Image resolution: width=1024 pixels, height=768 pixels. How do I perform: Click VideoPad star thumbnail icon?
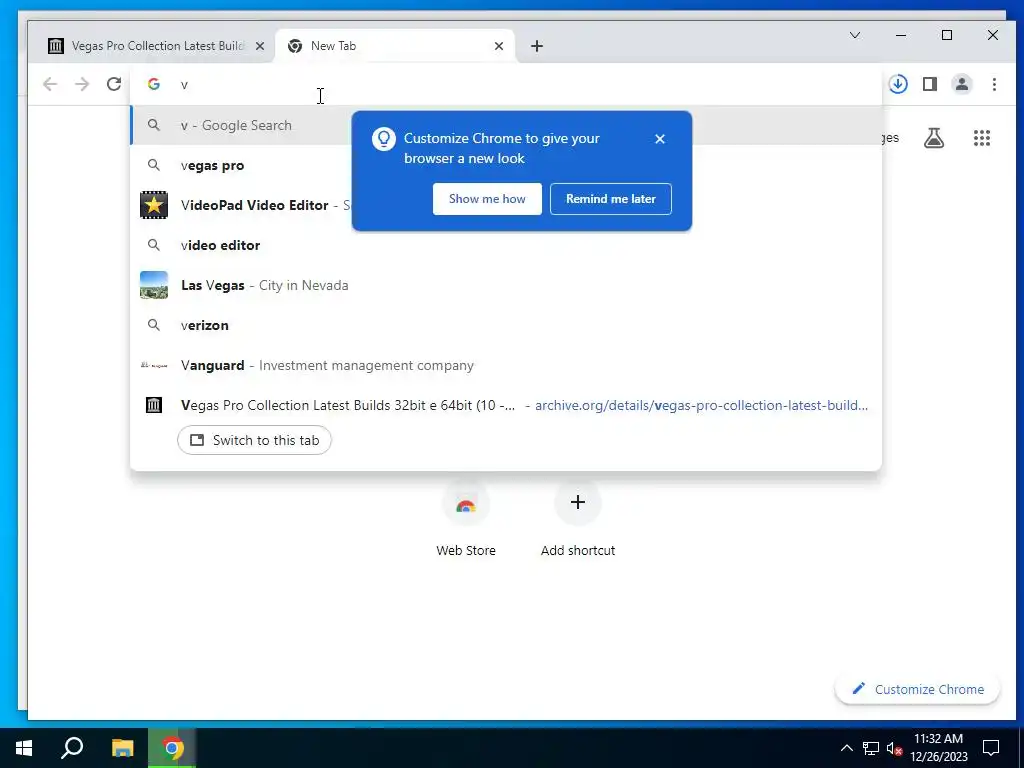coord(153,205)
